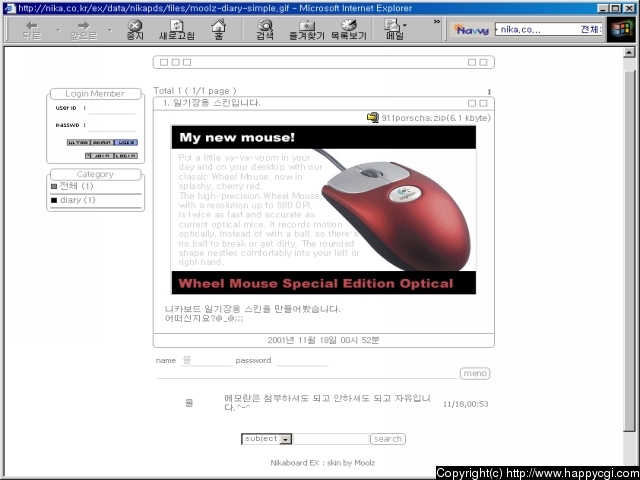Refresh the page with 새로고침 icon
The height and width of the screenshot is (480, 640).
[x=177, y=31]
